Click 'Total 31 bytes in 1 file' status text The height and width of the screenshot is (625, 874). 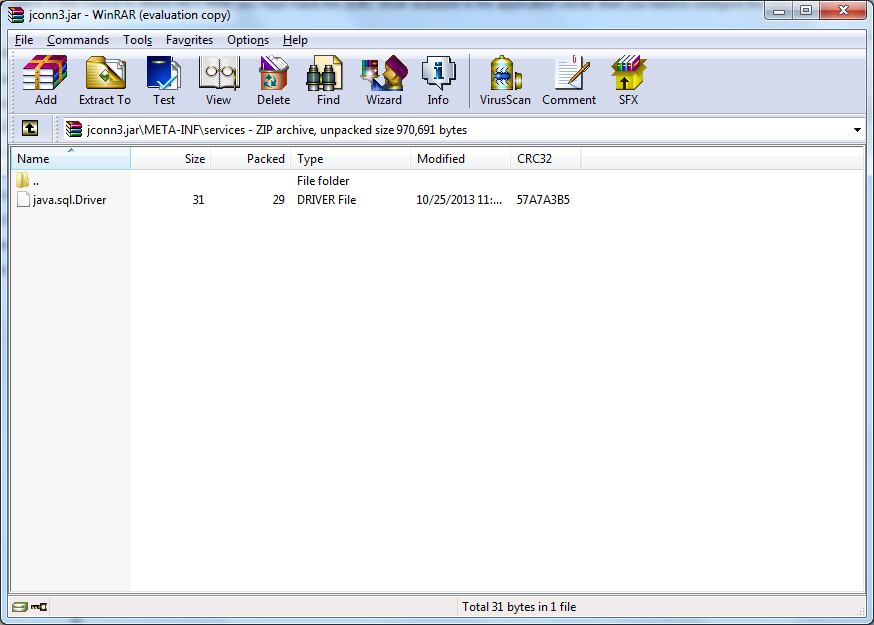pos(519,607)
